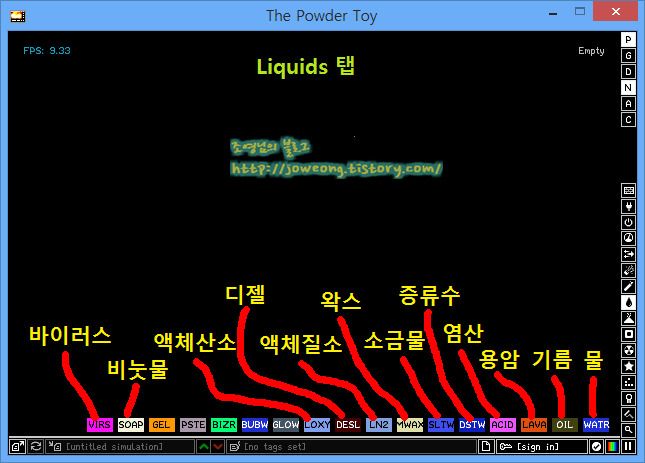645x463 pixels.
Task: Select the OIL element
Action: [565, 424]
